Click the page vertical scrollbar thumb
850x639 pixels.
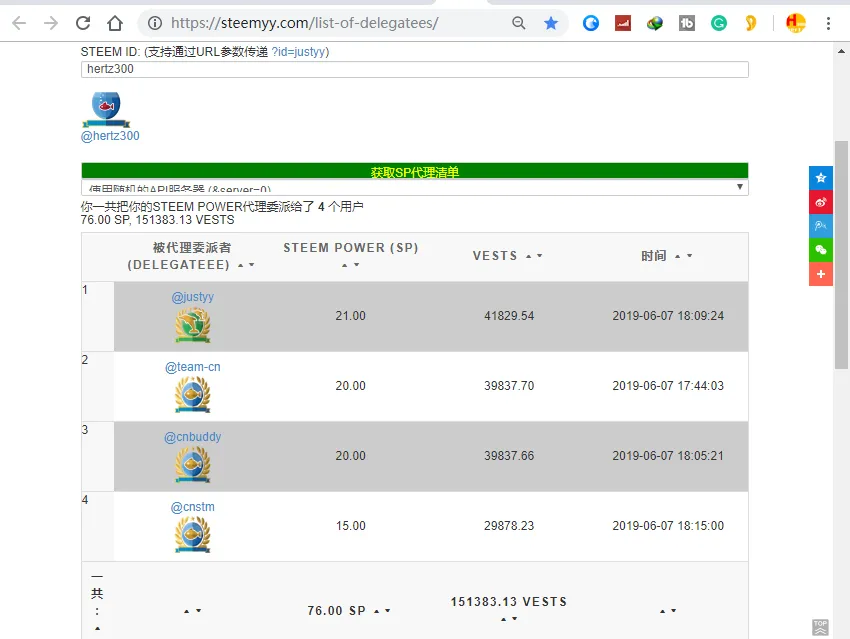click(841, 255)
